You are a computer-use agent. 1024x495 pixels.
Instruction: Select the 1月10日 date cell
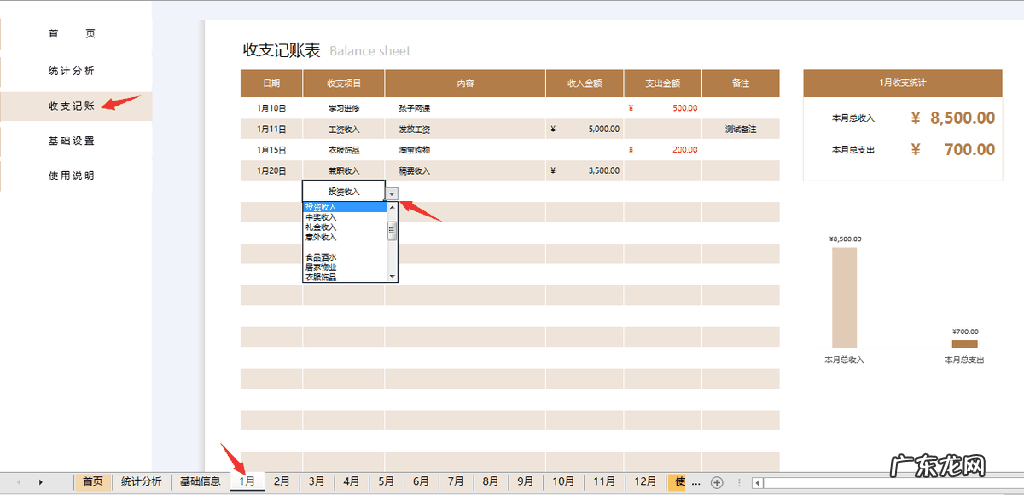tap(272, 108)
